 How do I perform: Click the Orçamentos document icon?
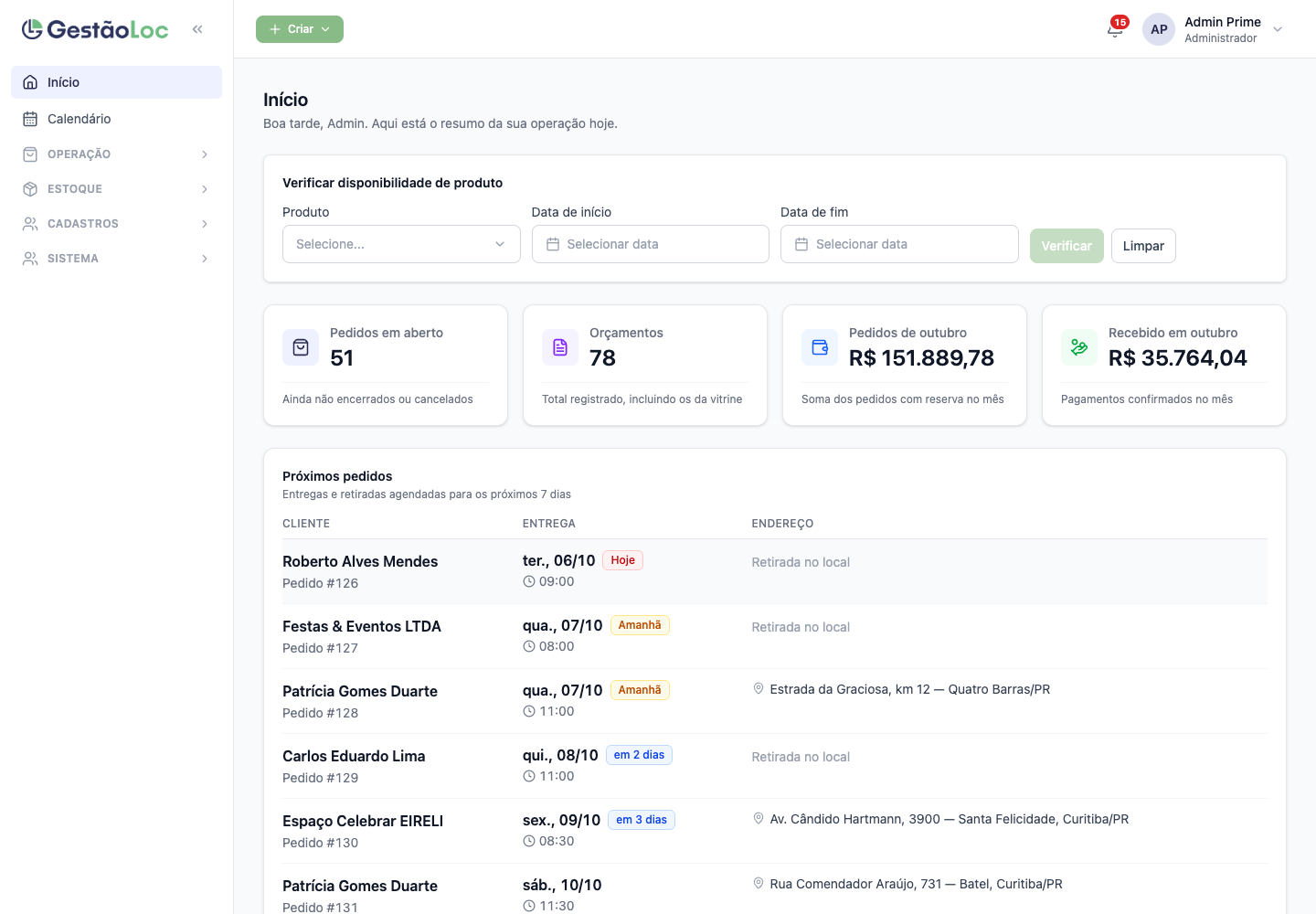click(560, 347)
